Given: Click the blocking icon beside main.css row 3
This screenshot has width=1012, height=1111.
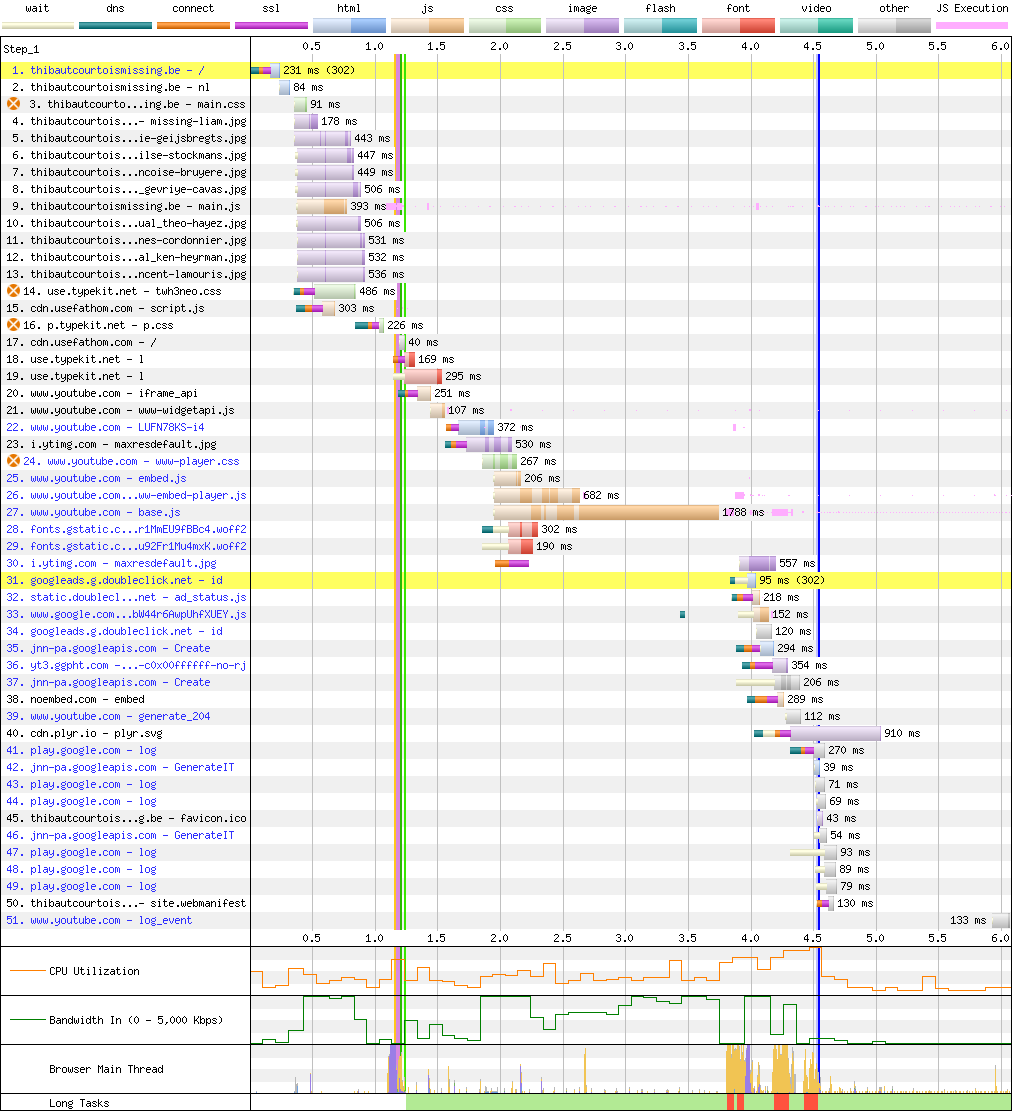Looking at the screenshot, I should coord(13,104).
